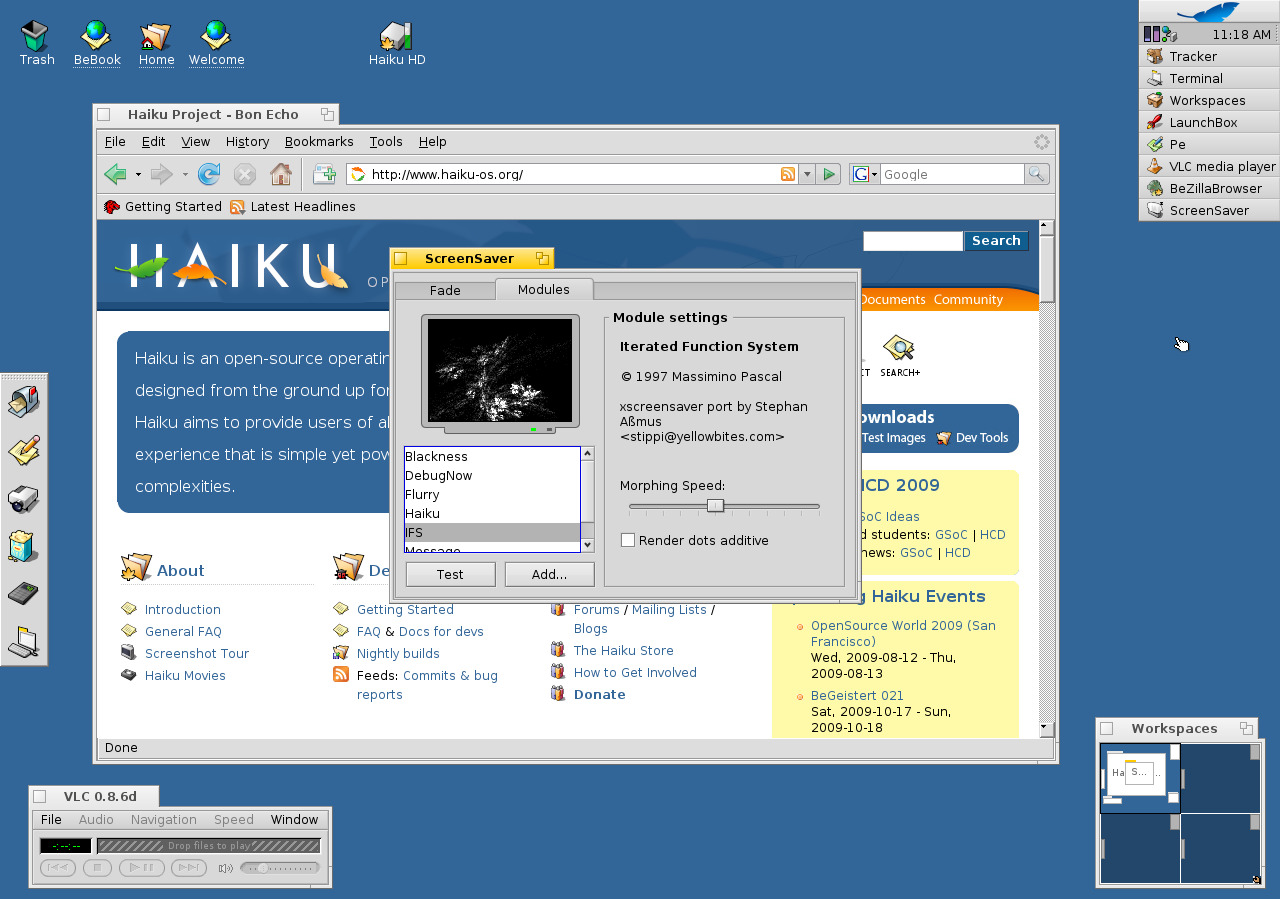Image resolution: width=1280 pixels, height=899 pixels.
Task: Click the RSS feed icon in the address bar
Action: [787, 174]
